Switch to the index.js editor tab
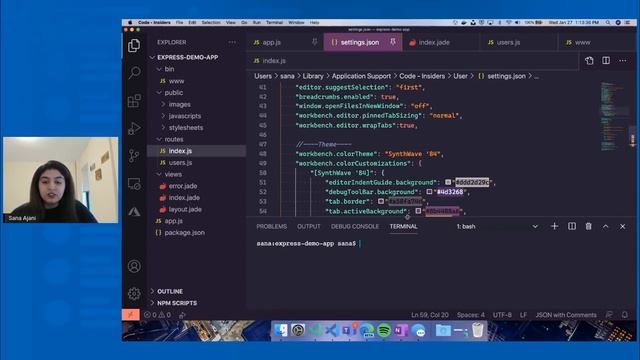Image resolution: width=640 pixels, height=360 pixels. coord(274,61)
